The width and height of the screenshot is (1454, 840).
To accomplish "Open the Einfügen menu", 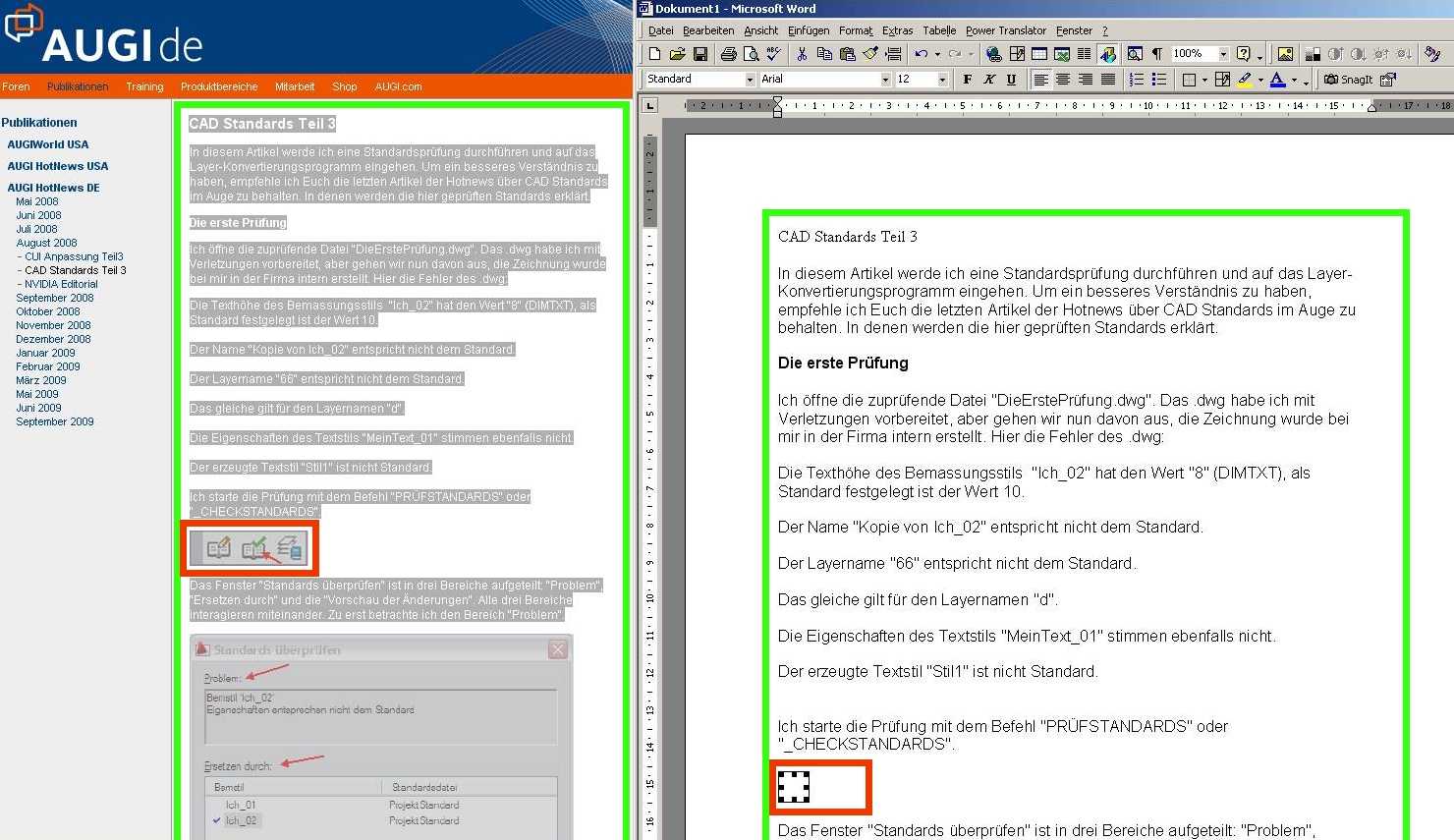I will point(809,30).
